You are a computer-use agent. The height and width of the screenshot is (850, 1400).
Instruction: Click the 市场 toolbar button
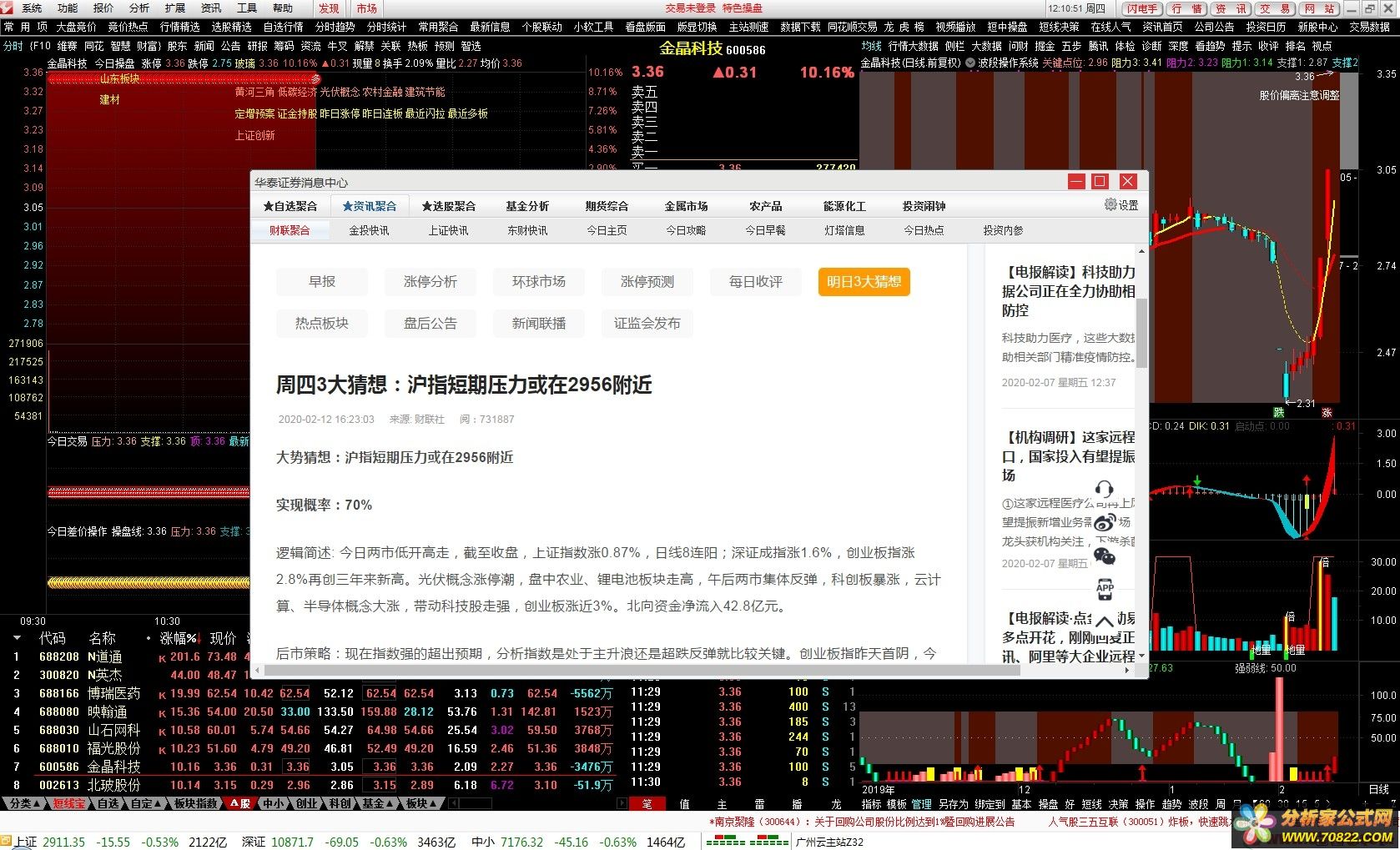click(366, 8)
